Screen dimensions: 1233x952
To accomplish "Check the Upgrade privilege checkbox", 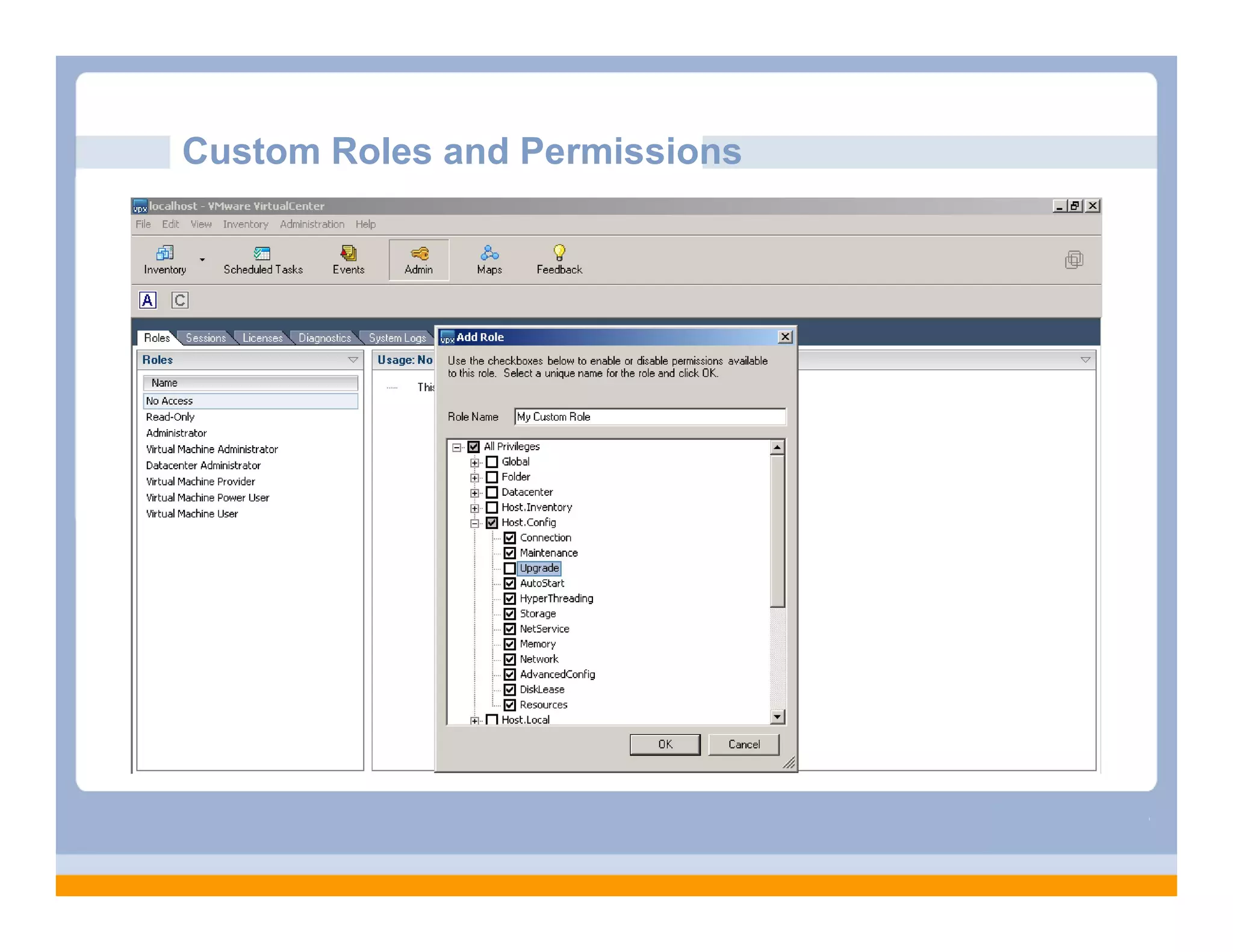I will click(510, 568).
